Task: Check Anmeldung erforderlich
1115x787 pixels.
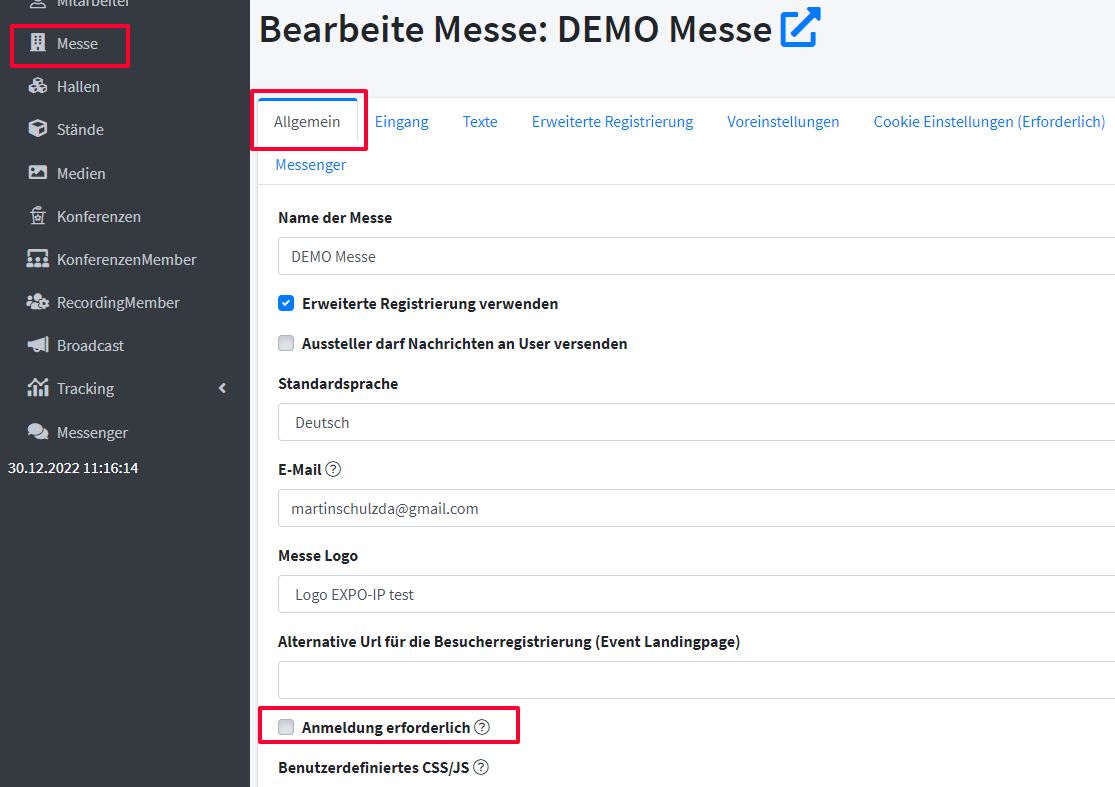Action: (x=286, y=726)
